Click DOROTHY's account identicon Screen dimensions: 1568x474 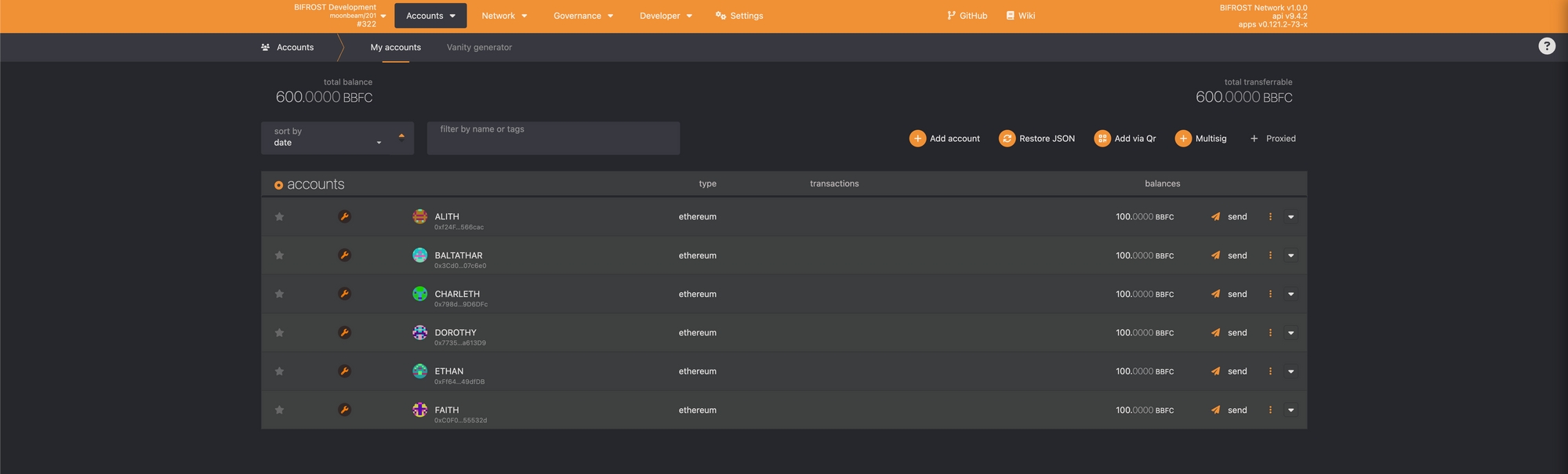[x=419, y=333]
